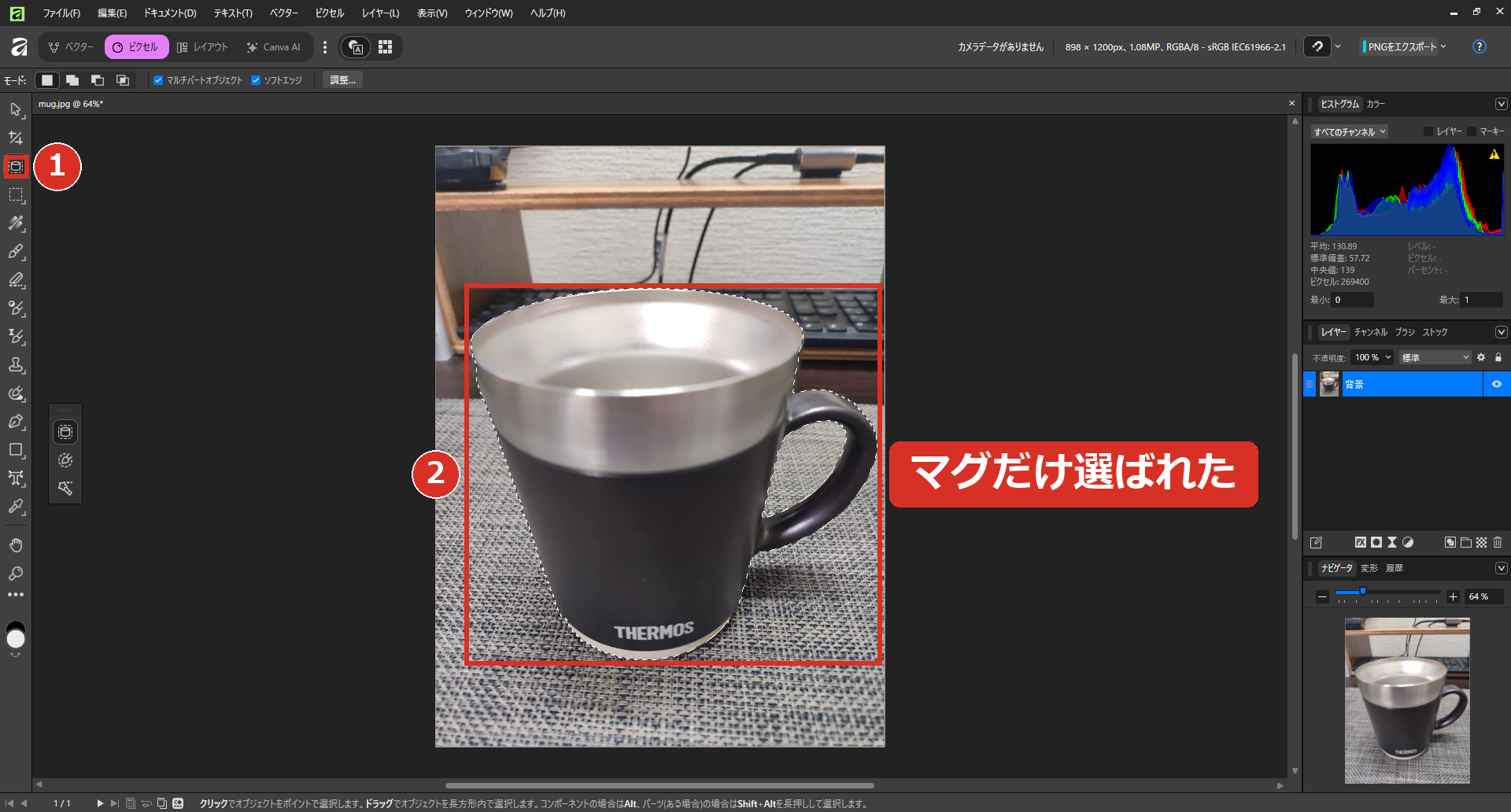Open the 編集(E) menu

112,13
